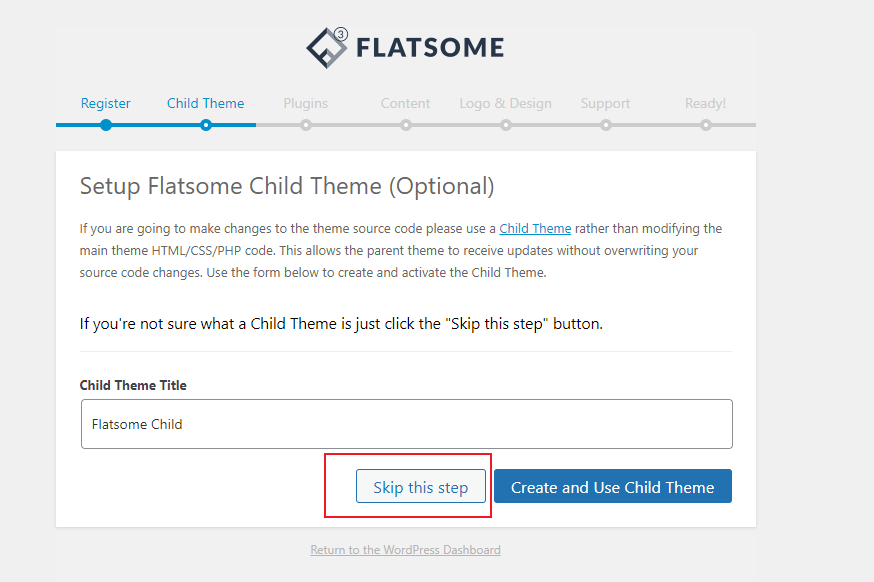This screenshot has width=874, height=582.
Task: Go to the Register step label
Action: tap(106, 103)
